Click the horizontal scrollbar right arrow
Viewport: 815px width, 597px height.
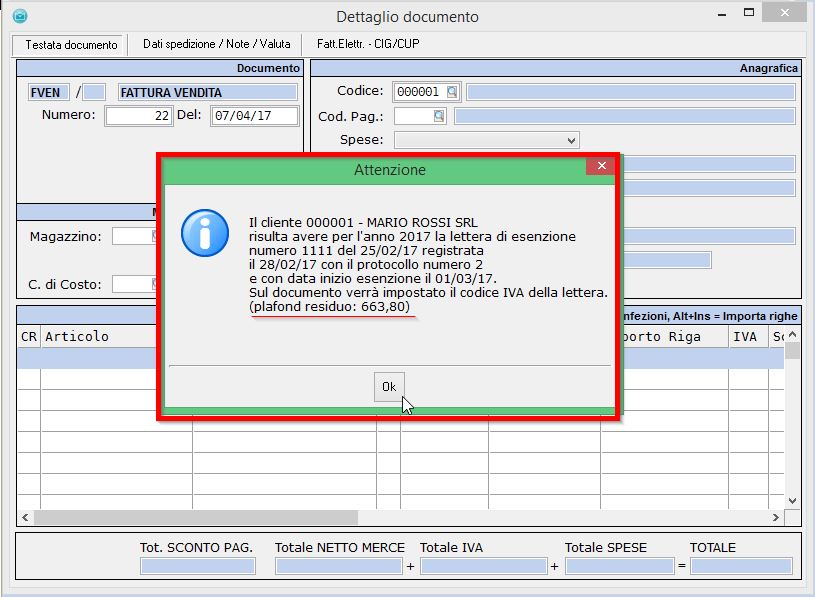click(x=775, y=518)
